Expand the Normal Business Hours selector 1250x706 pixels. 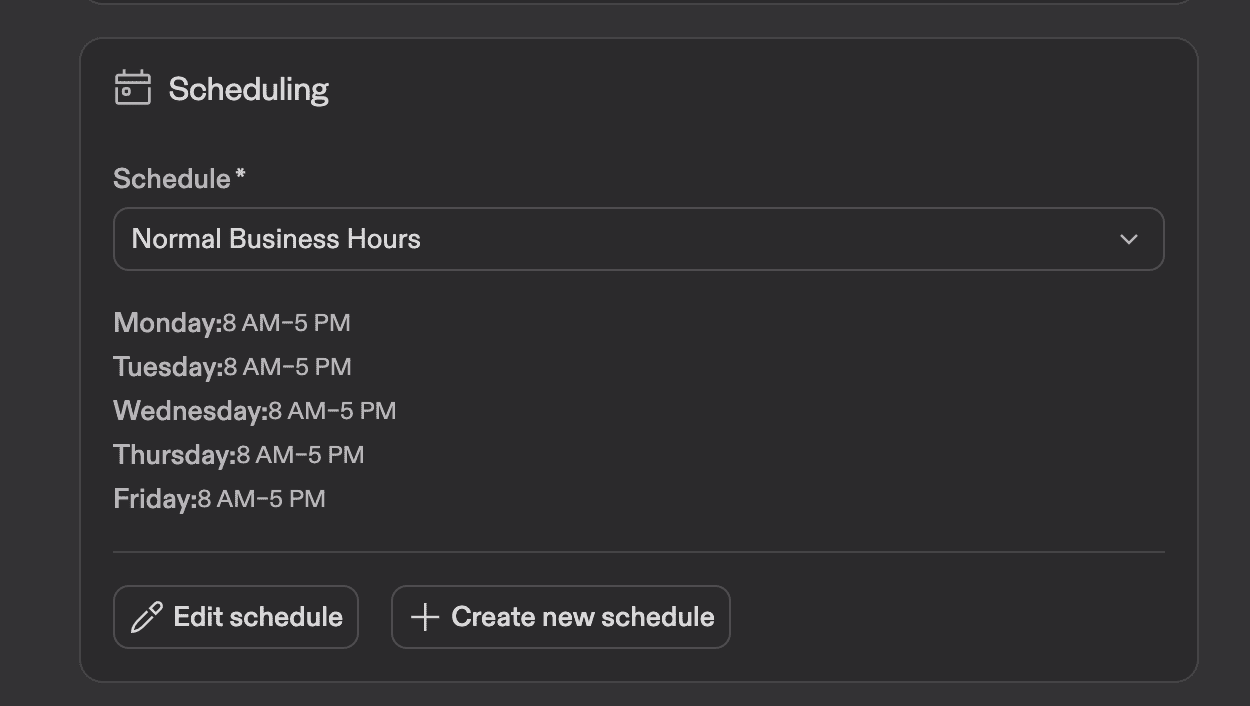tap(640, 239)
